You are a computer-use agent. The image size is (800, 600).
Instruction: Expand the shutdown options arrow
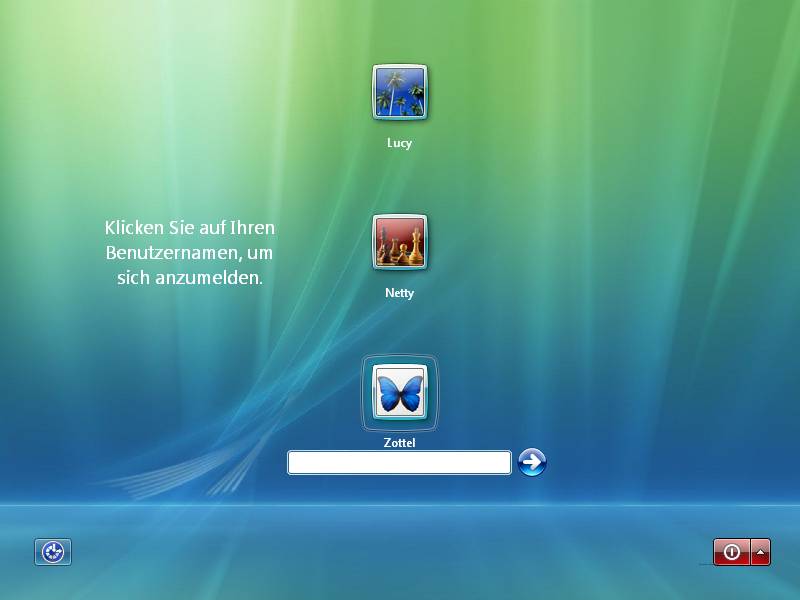point(761,552)
